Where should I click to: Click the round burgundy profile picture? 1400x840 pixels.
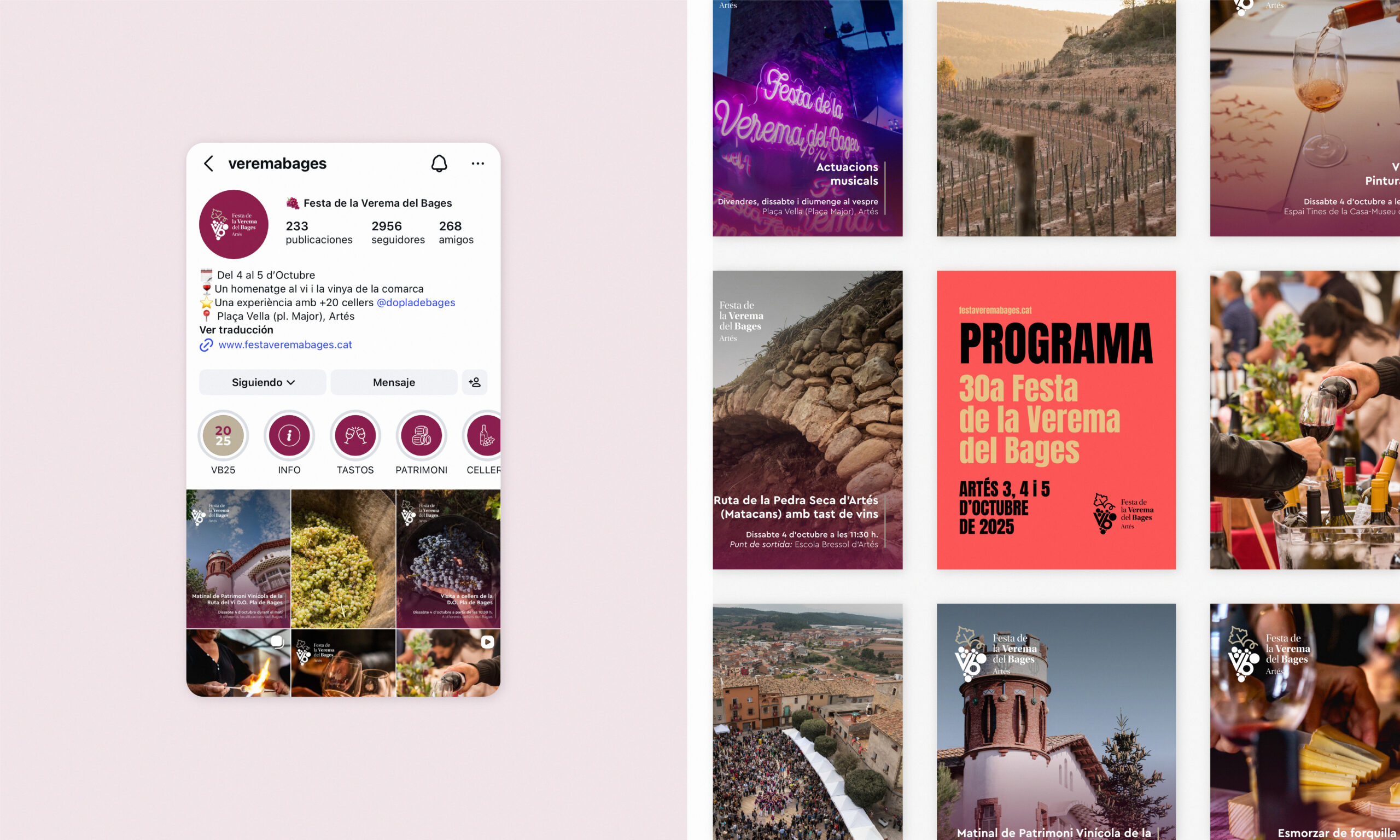click(x=233, y=225)
